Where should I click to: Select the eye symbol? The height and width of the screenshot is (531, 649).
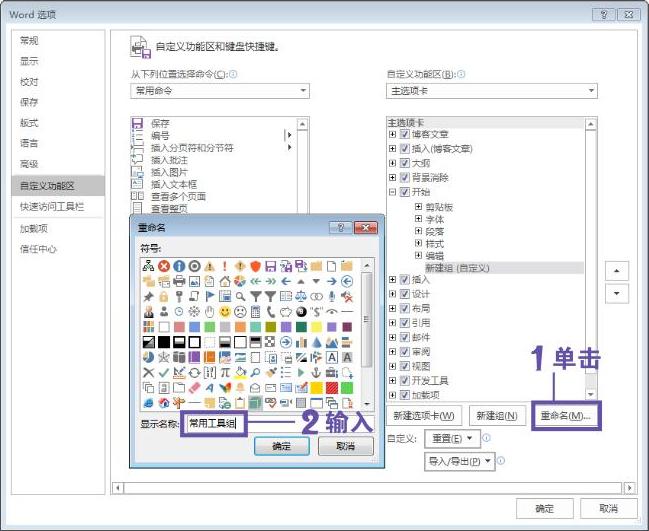point(332,312)
